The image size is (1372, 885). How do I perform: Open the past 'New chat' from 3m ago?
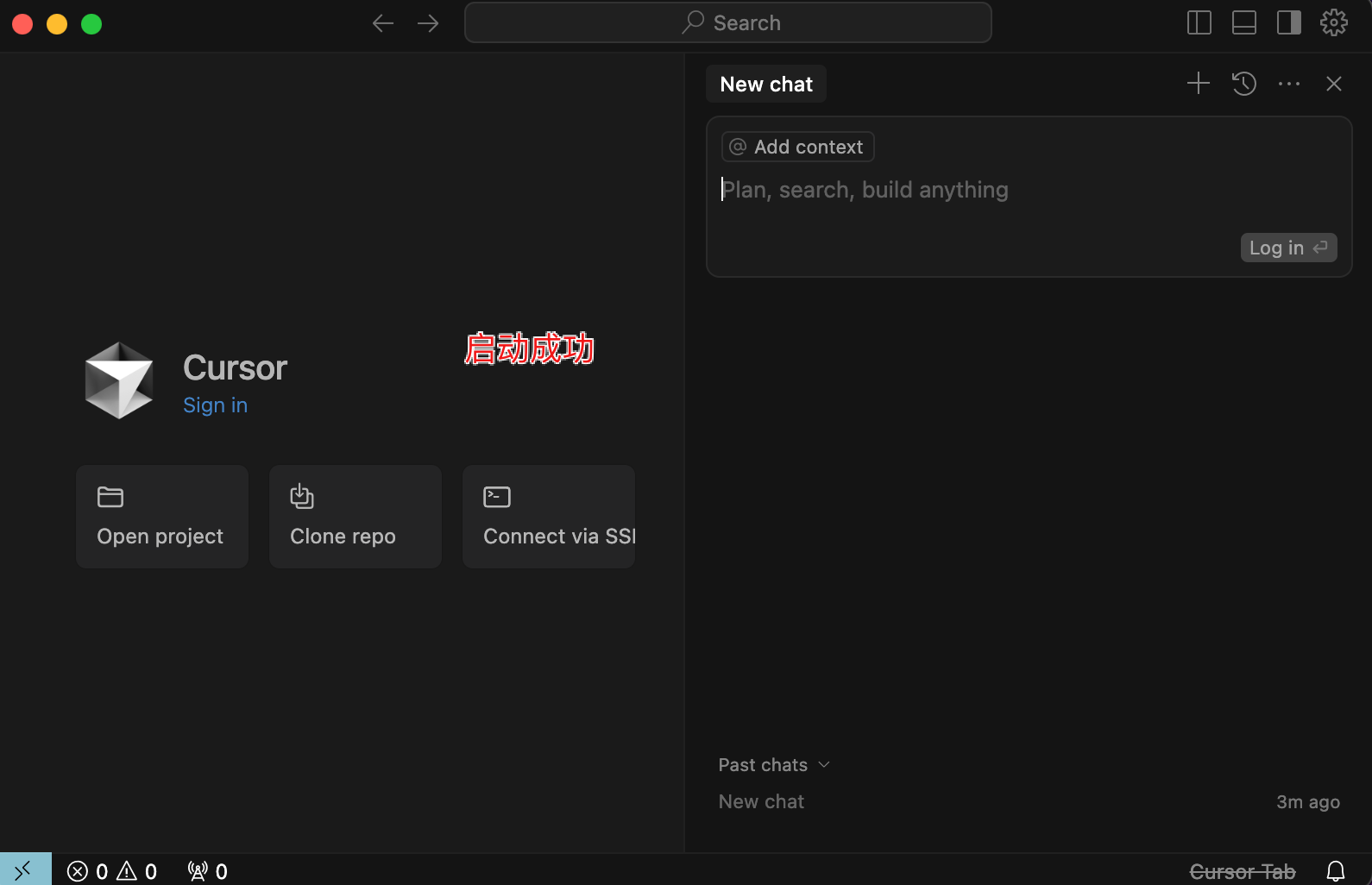(1029, 801)
